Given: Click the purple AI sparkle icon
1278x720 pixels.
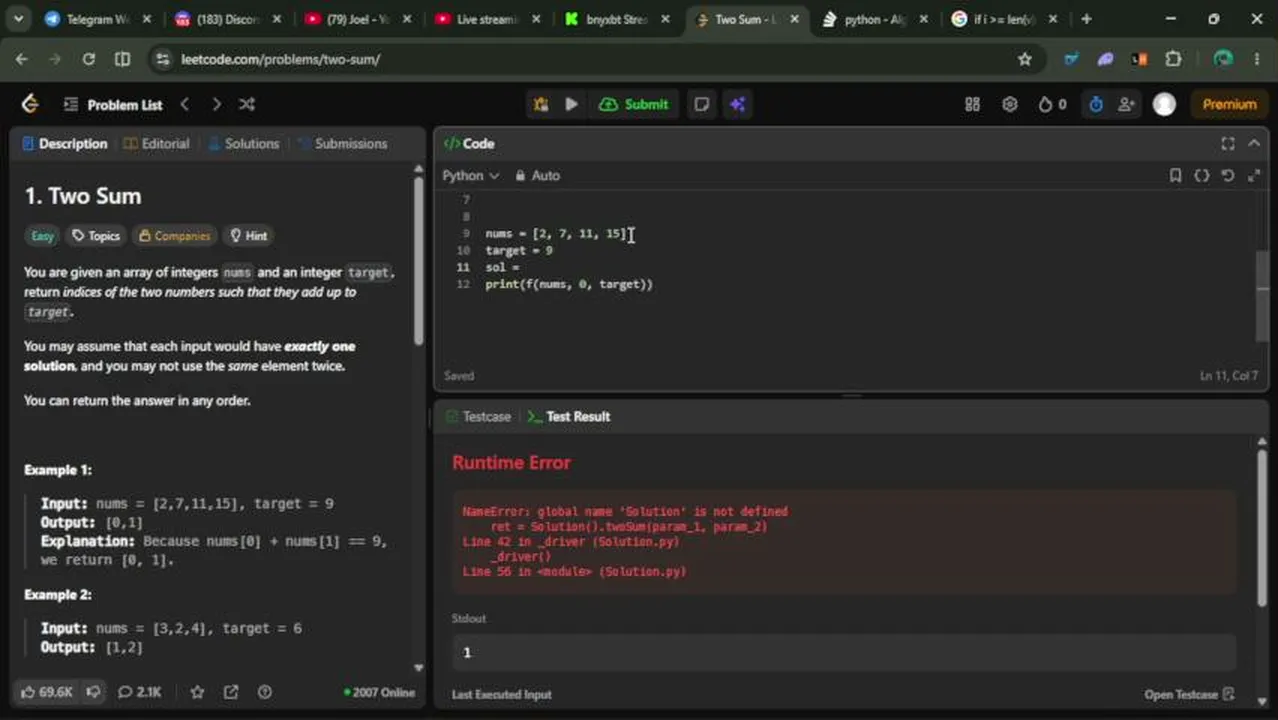Looking at the screenshot, I should (737, 104).
